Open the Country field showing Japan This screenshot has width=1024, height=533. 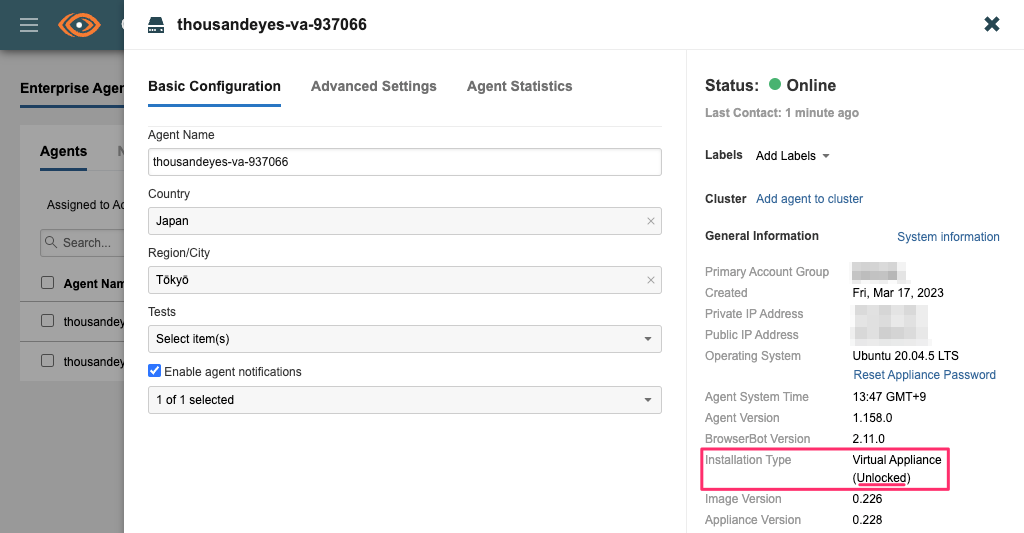[x=405, y=221]
